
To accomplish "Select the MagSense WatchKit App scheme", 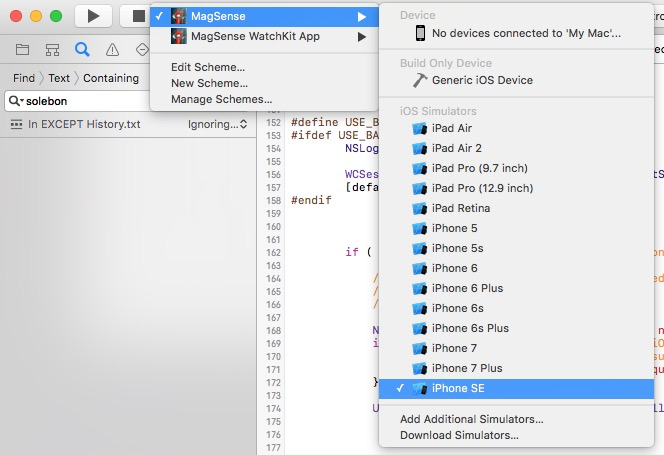I will [x=264, y=36].
